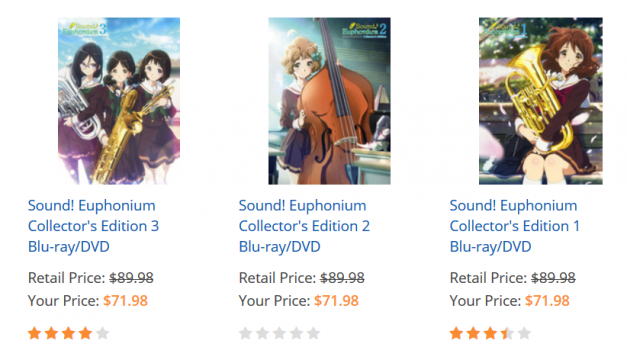The height and width of the screenshot is (360, 627).
Task: Click first orange star under Edition 3
Action: point(34,333)
